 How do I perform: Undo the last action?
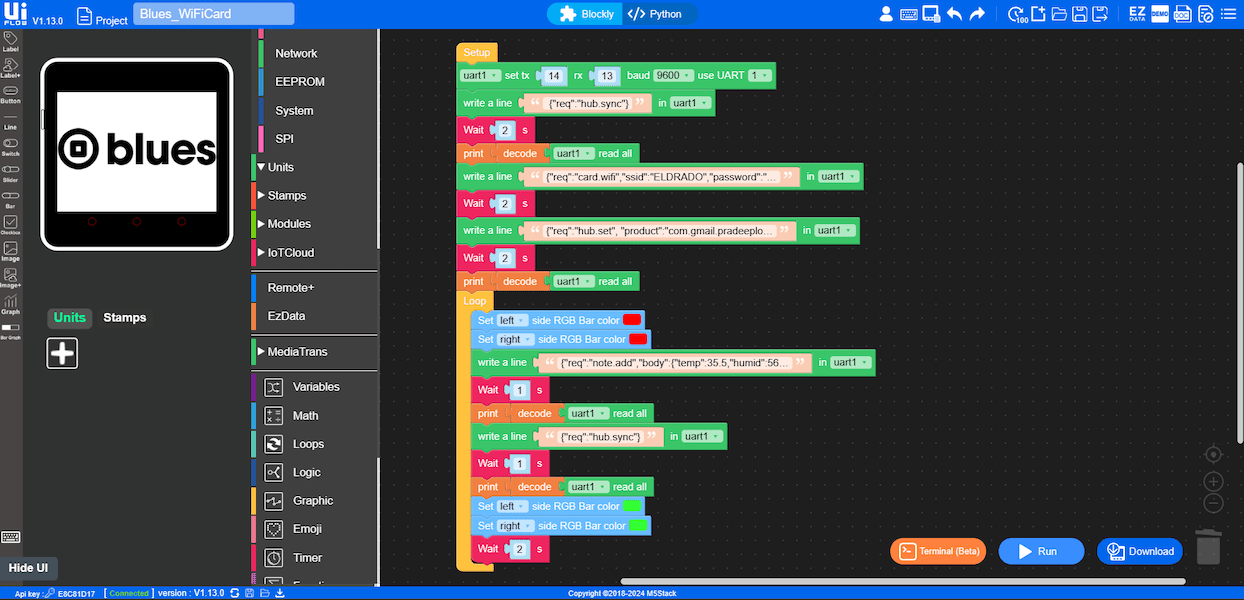(955, 14)
